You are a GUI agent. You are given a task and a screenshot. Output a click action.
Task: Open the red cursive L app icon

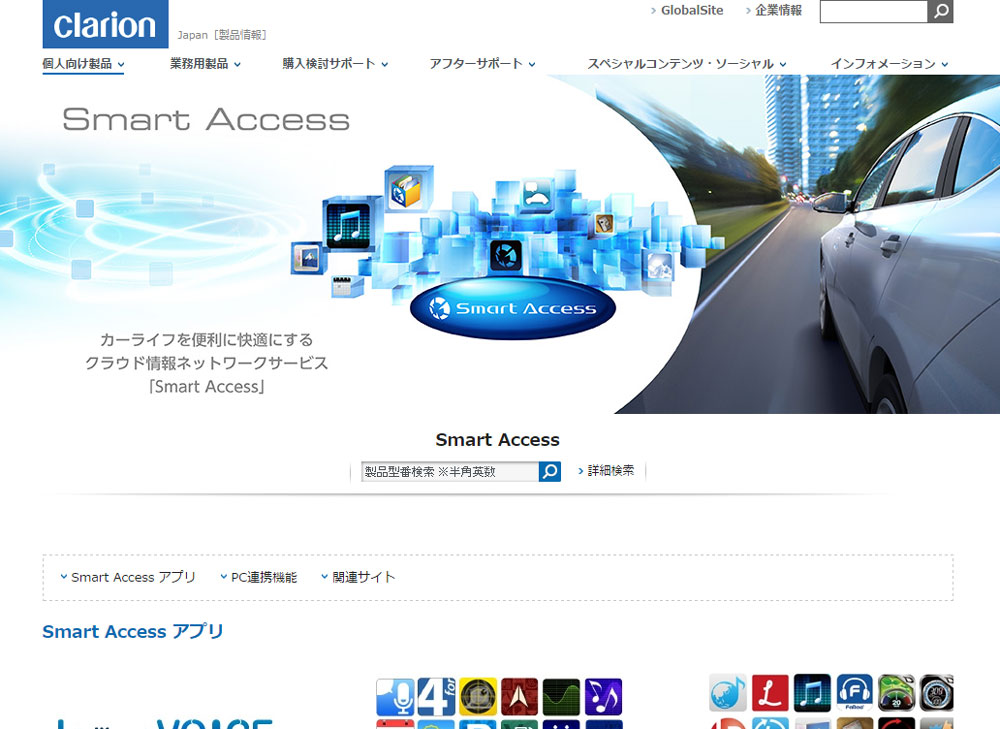[770, 693]
